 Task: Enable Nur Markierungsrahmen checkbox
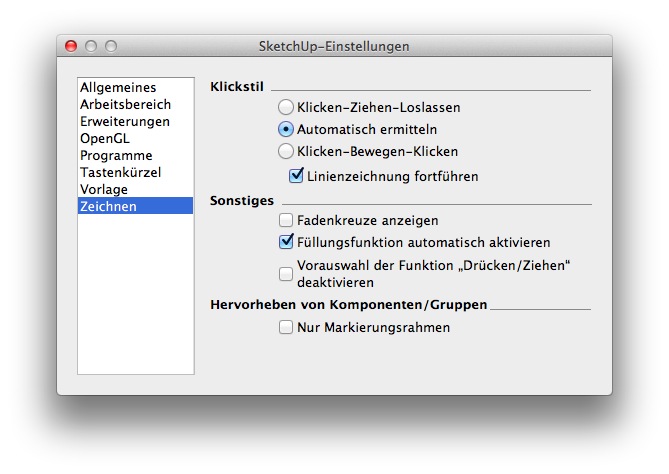[x=286, y=327]
